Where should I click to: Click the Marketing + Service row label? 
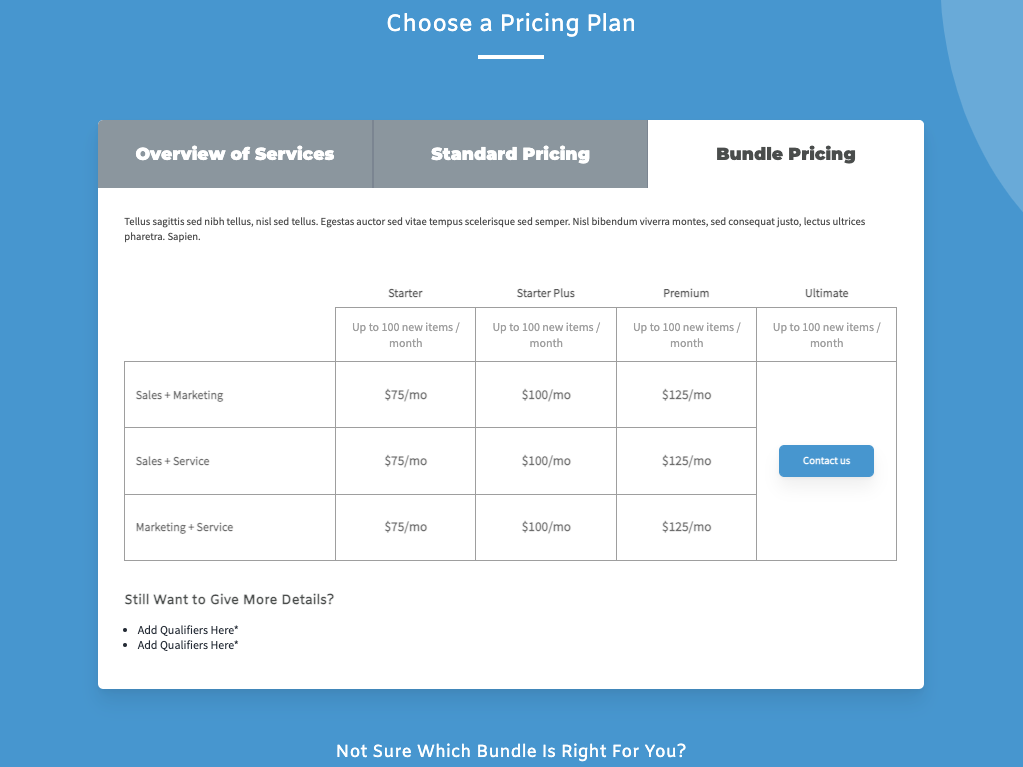182,527
